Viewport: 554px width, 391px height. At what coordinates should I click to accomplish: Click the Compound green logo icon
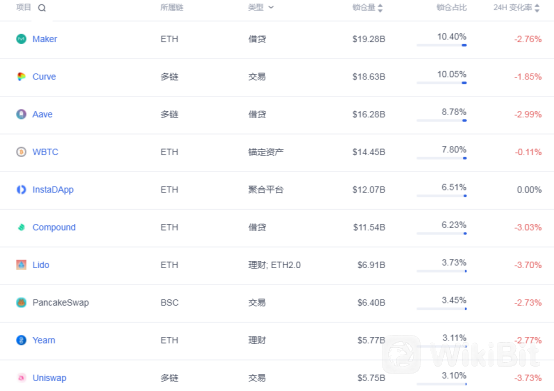tap(21, 227)
